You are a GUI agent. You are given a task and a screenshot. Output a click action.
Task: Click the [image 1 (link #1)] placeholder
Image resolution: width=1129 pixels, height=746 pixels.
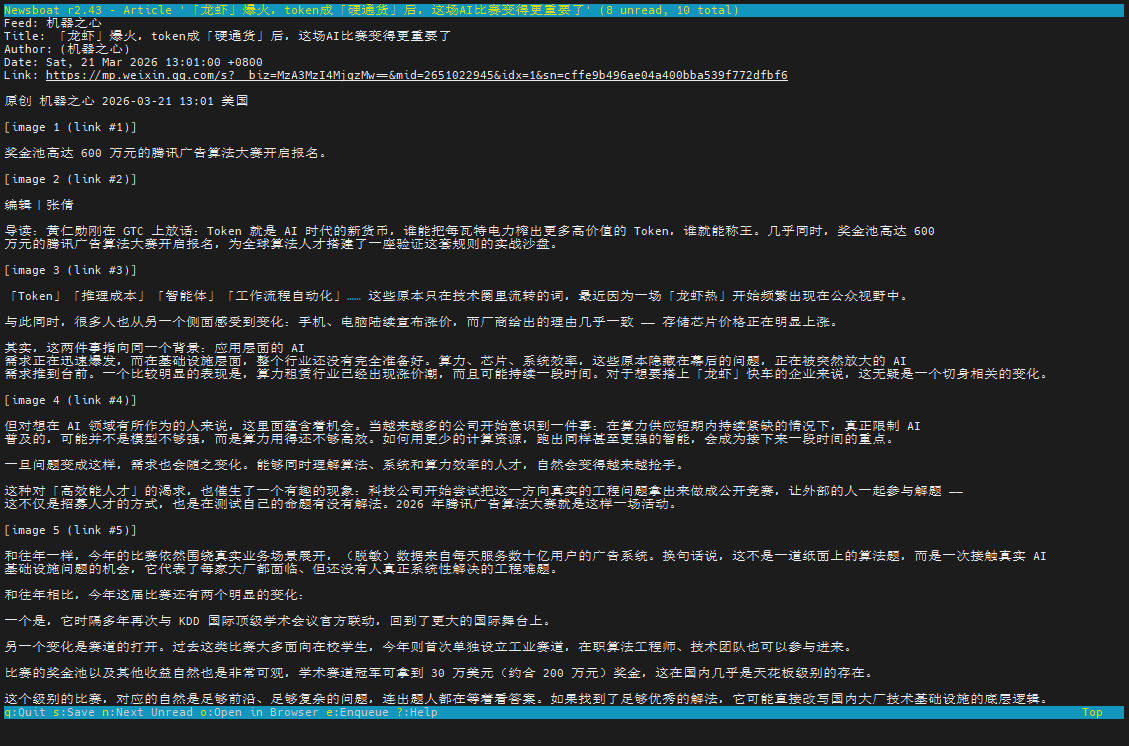70,127
